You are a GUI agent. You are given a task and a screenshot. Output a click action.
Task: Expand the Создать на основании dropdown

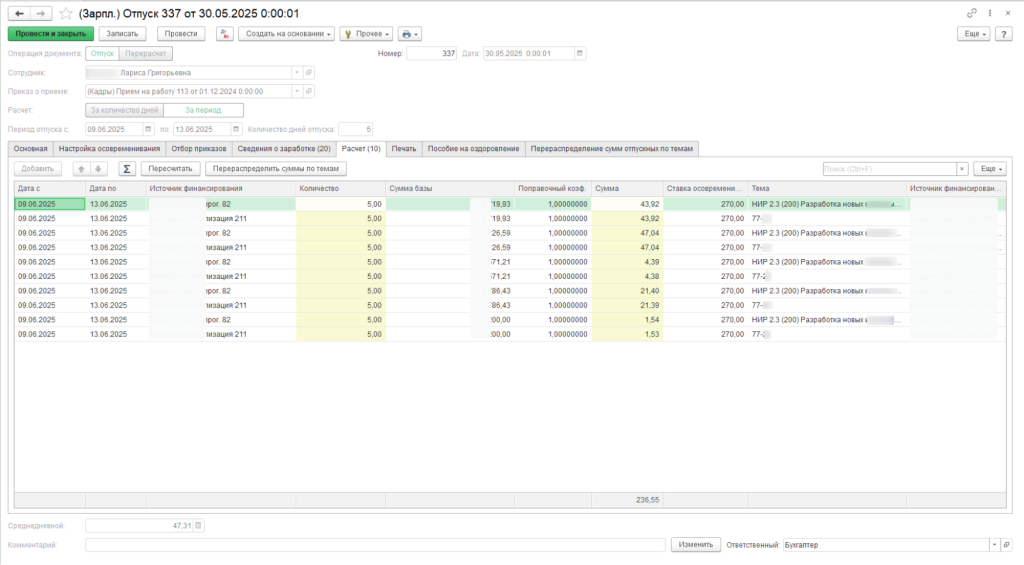[x=286, y=33]
